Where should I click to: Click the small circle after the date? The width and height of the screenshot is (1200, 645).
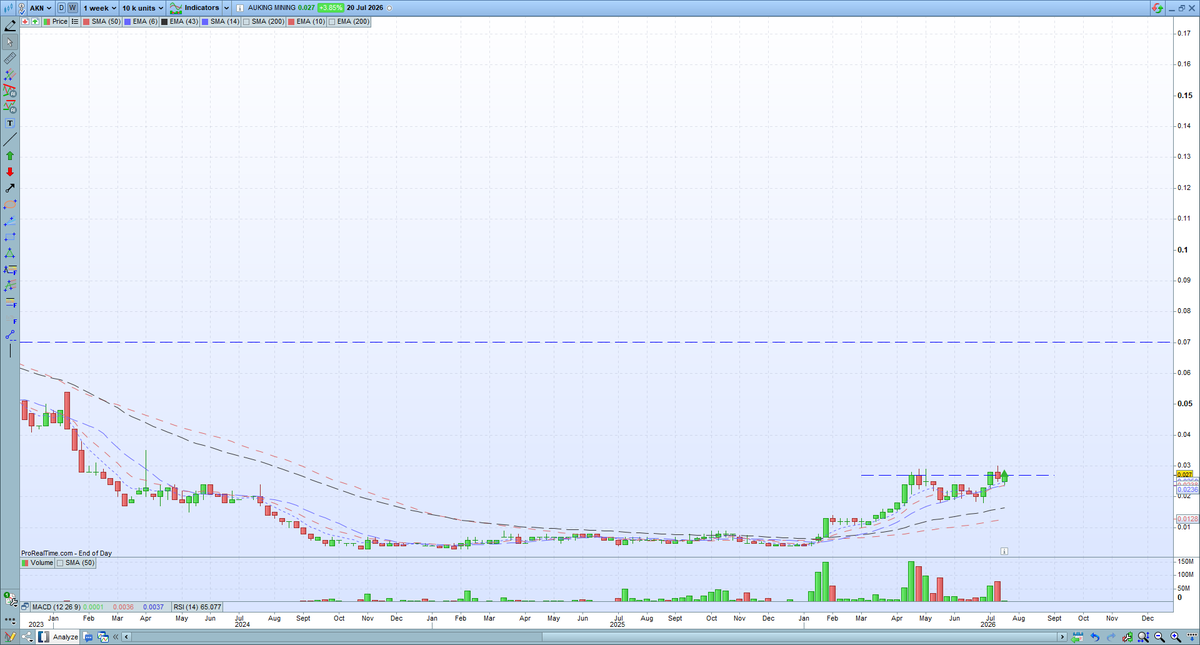click(389, 8)
